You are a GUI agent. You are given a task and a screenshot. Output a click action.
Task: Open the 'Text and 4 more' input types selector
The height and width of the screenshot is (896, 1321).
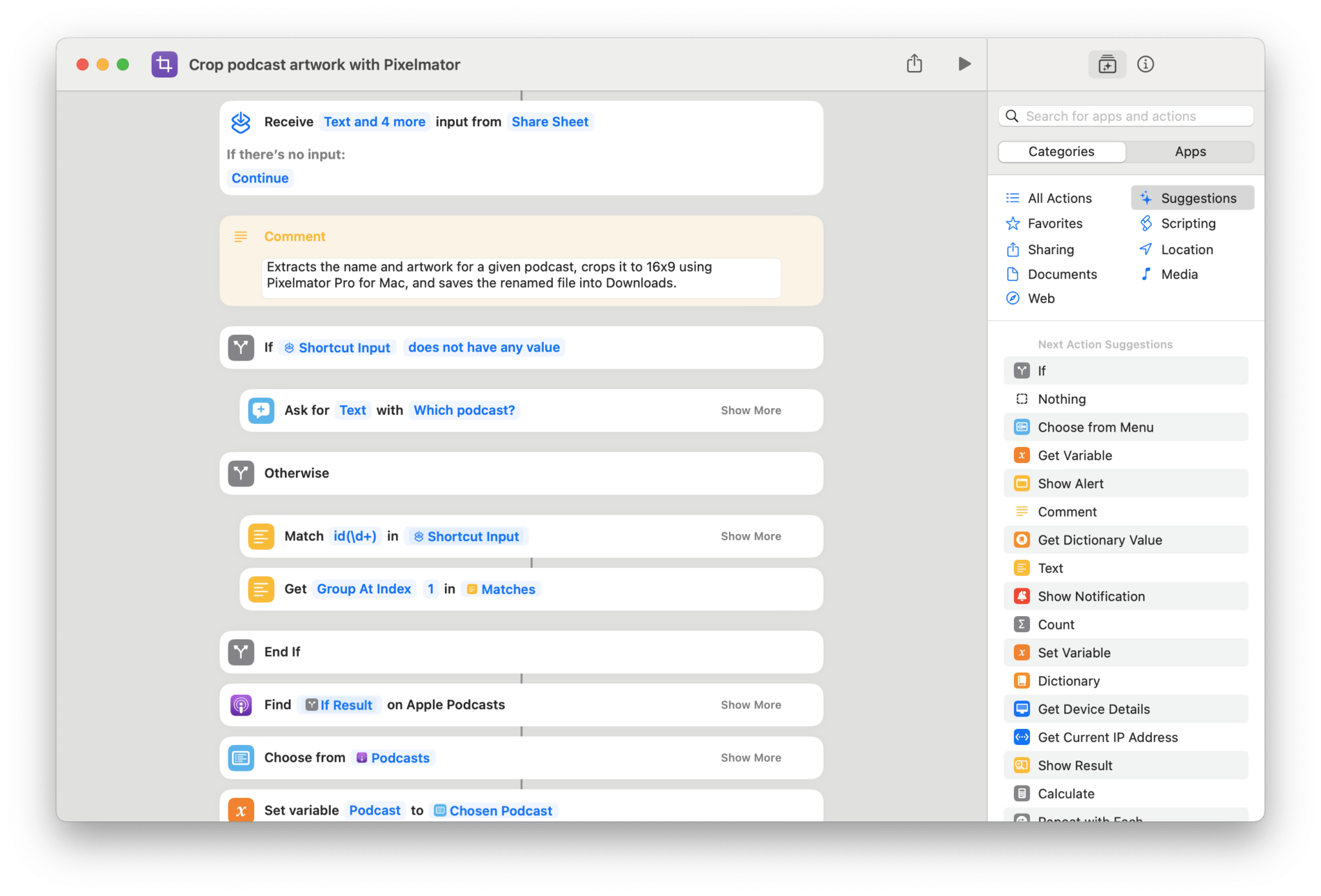point(375,121)
